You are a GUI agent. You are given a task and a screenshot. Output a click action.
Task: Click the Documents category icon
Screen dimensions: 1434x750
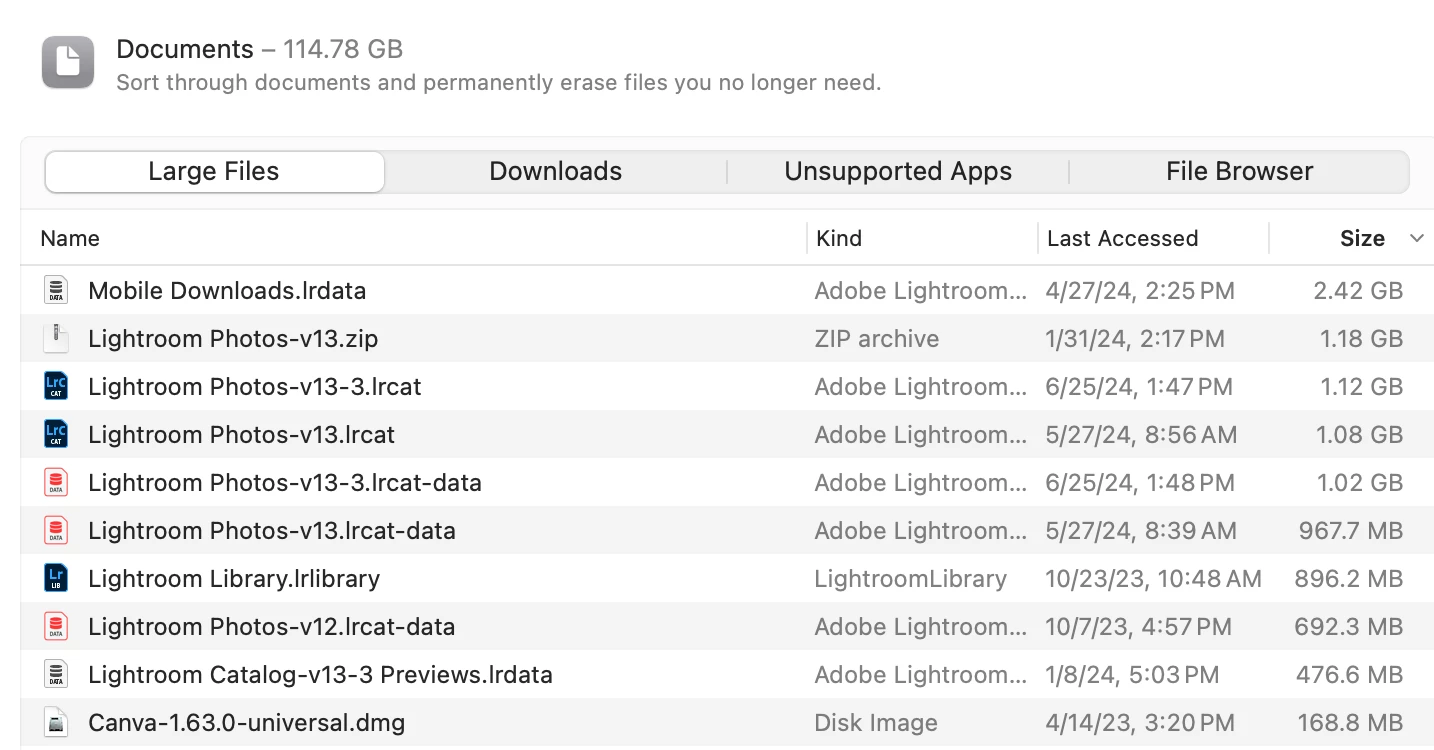coord(68,62)
